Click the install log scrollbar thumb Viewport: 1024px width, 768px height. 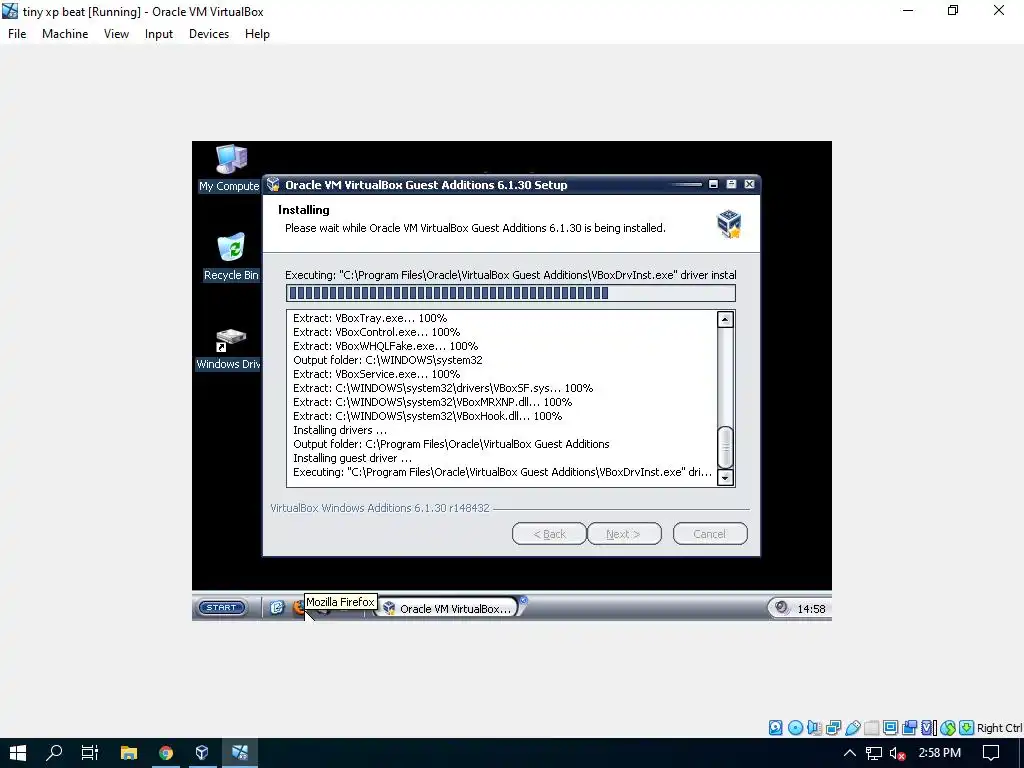tap(725, 447)
